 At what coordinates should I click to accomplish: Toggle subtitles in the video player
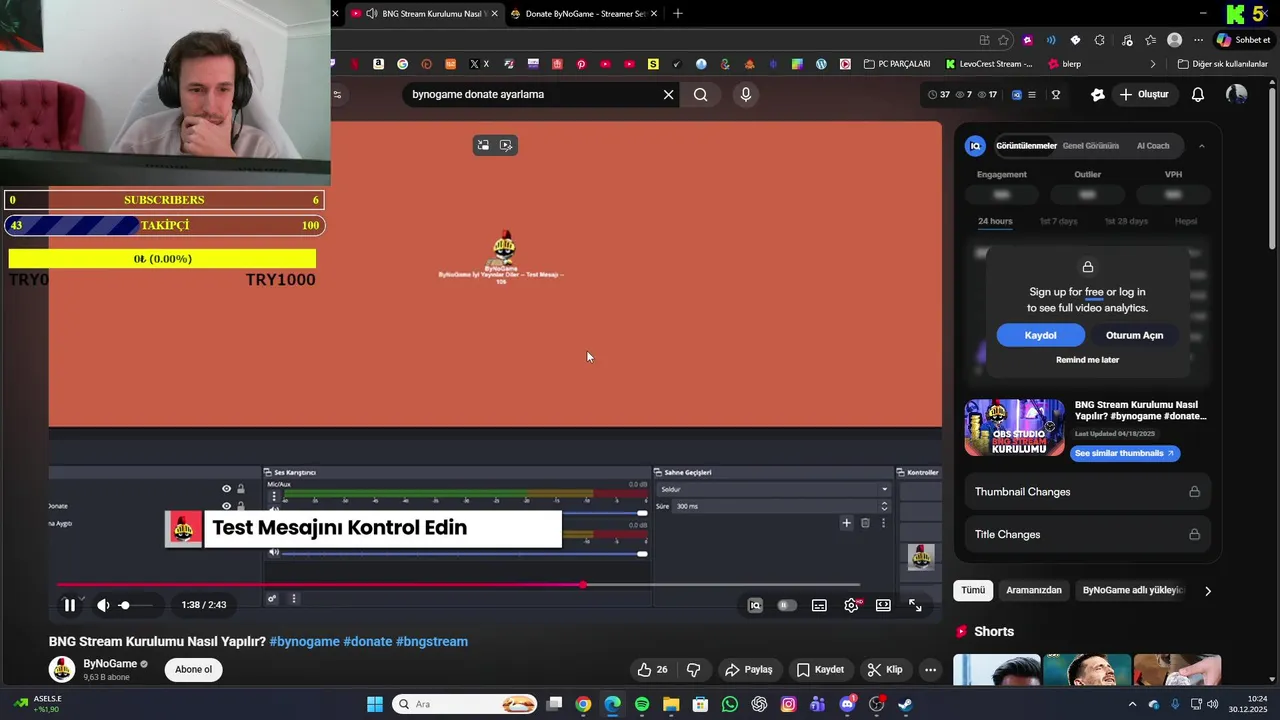click(x=819, y=605)
